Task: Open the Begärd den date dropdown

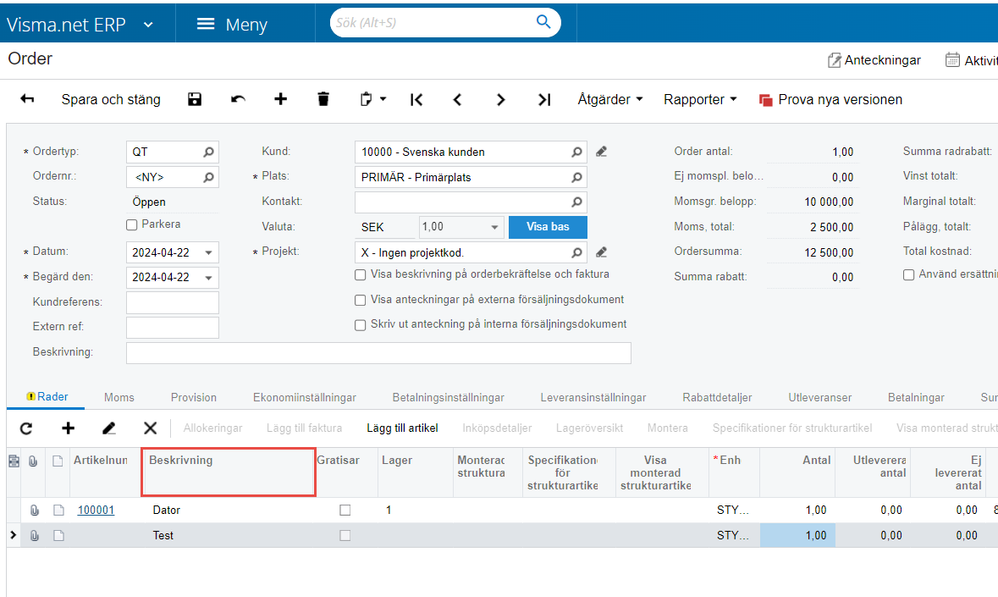Action: [x=209, y=278]
